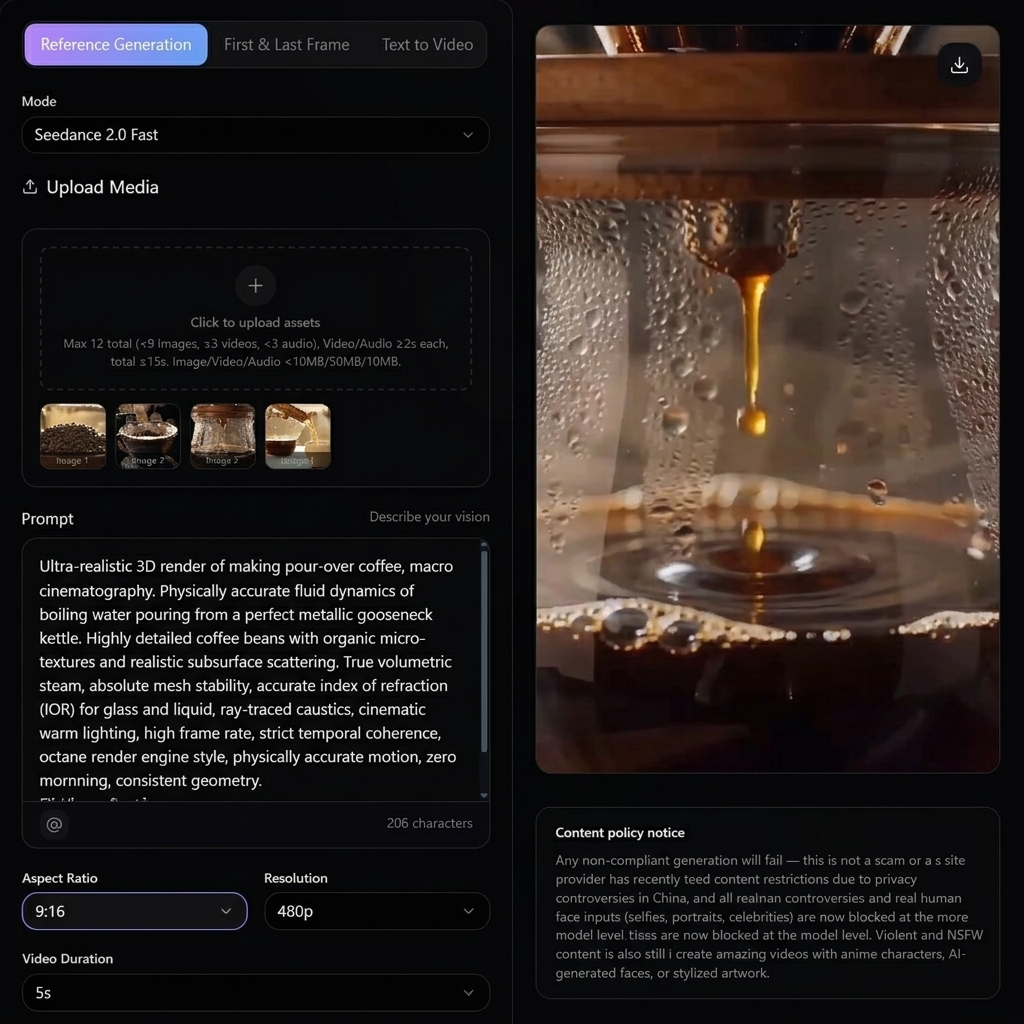Image resolution: width=1024 pixels, height=1024 pixels.
Task: Select the Image 2 thumbnail
Action: pos(148,436)
